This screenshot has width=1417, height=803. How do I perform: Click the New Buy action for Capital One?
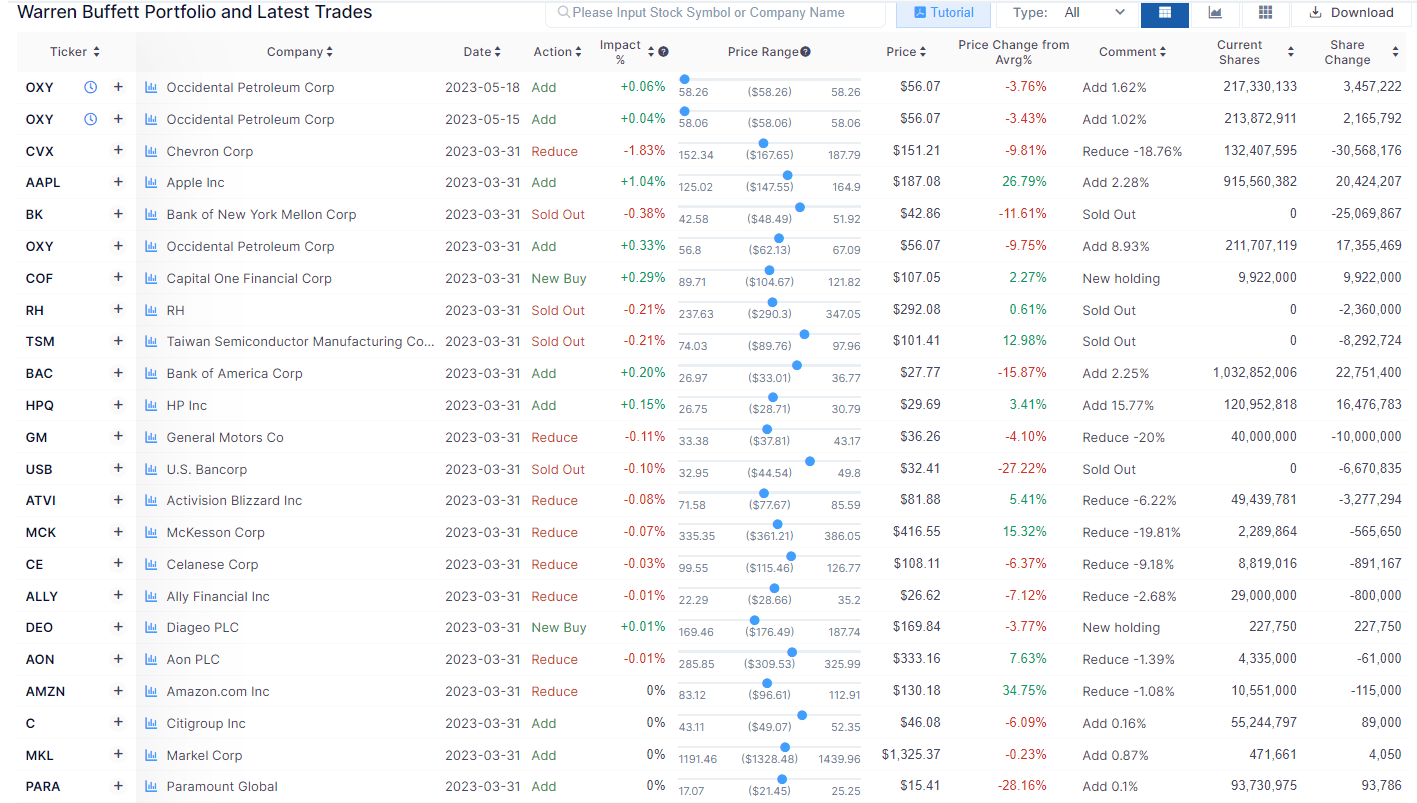[559, 278]
